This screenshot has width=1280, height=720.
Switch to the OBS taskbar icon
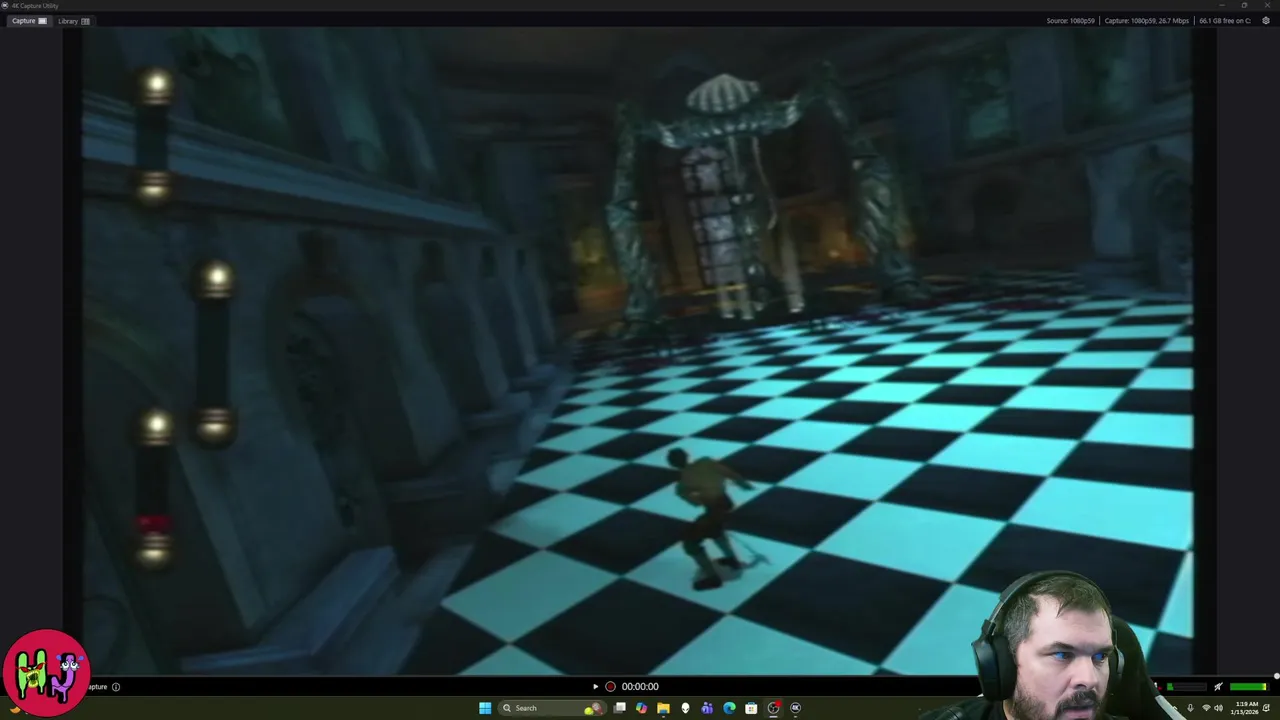click(x=773, y=708)
